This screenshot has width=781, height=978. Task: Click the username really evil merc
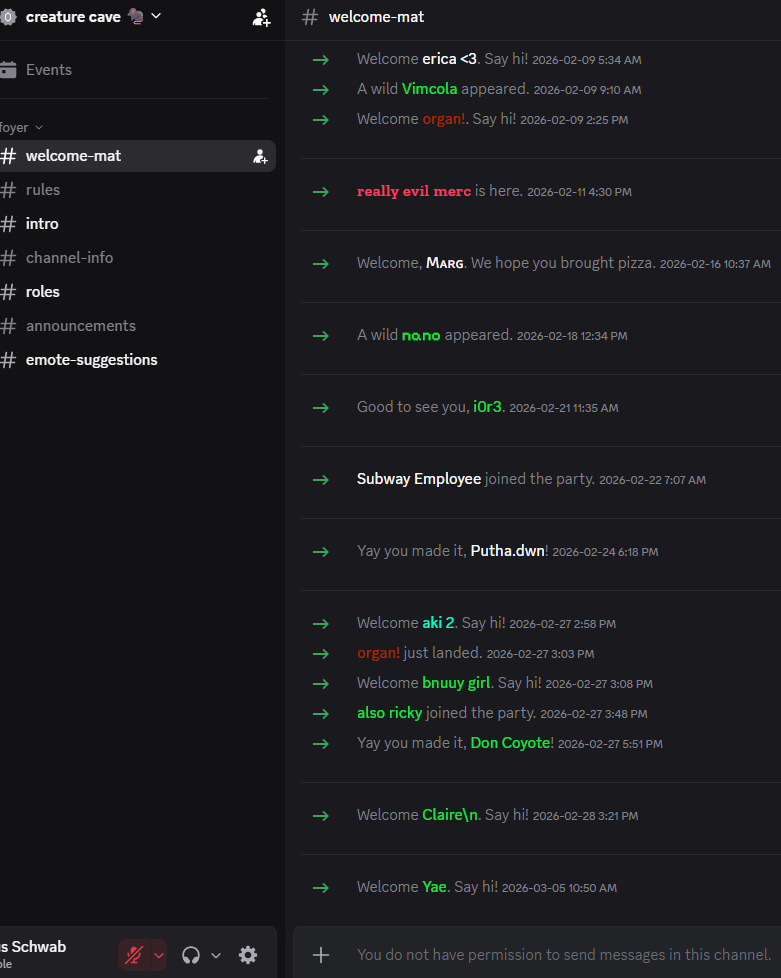(x=413, y=191)
